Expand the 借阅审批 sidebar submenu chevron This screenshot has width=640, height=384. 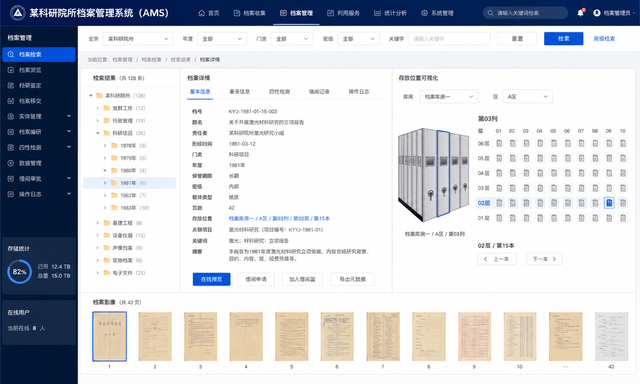tap(69, 178)
